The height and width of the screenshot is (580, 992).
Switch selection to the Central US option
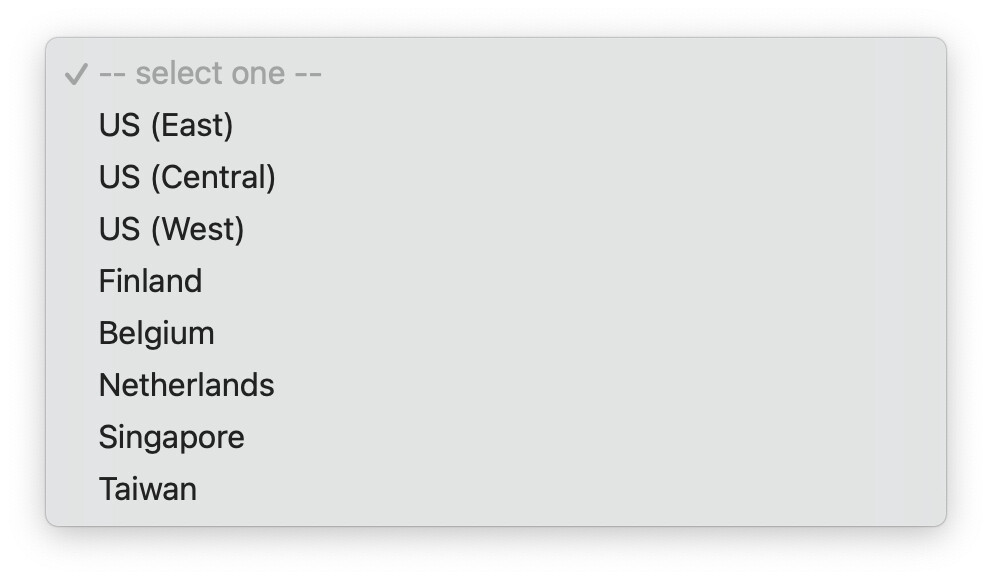pyautogui.click(x=187, y=178)
